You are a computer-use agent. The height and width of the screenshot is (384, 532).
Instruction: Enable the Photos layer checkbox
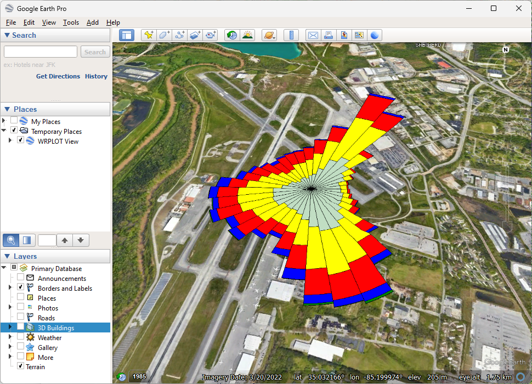pyautogui.click(x=20, y=307)
